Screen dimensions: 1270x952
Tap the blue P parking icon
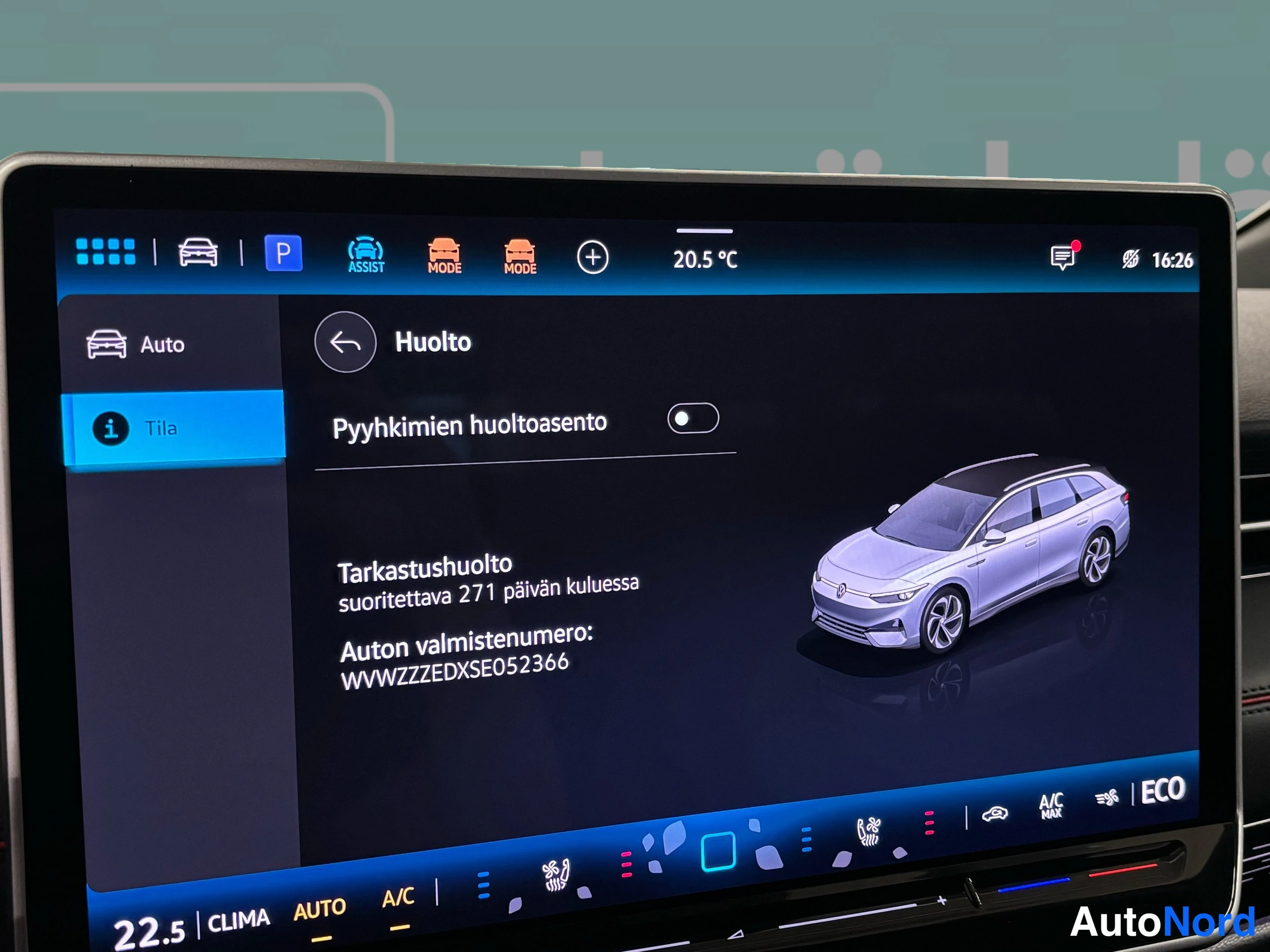pyautogui.click(x=284, y=253)
